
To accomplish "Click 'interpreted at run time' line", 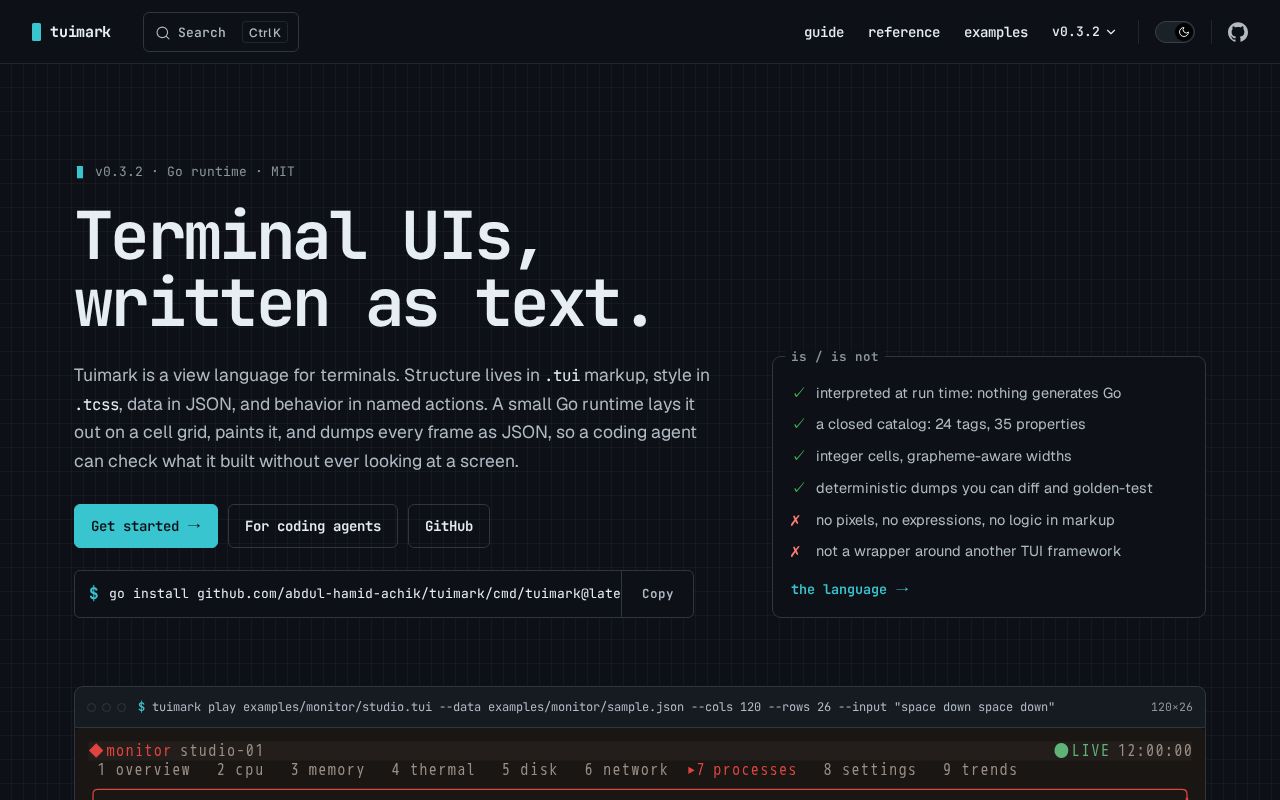I will 968,393.
